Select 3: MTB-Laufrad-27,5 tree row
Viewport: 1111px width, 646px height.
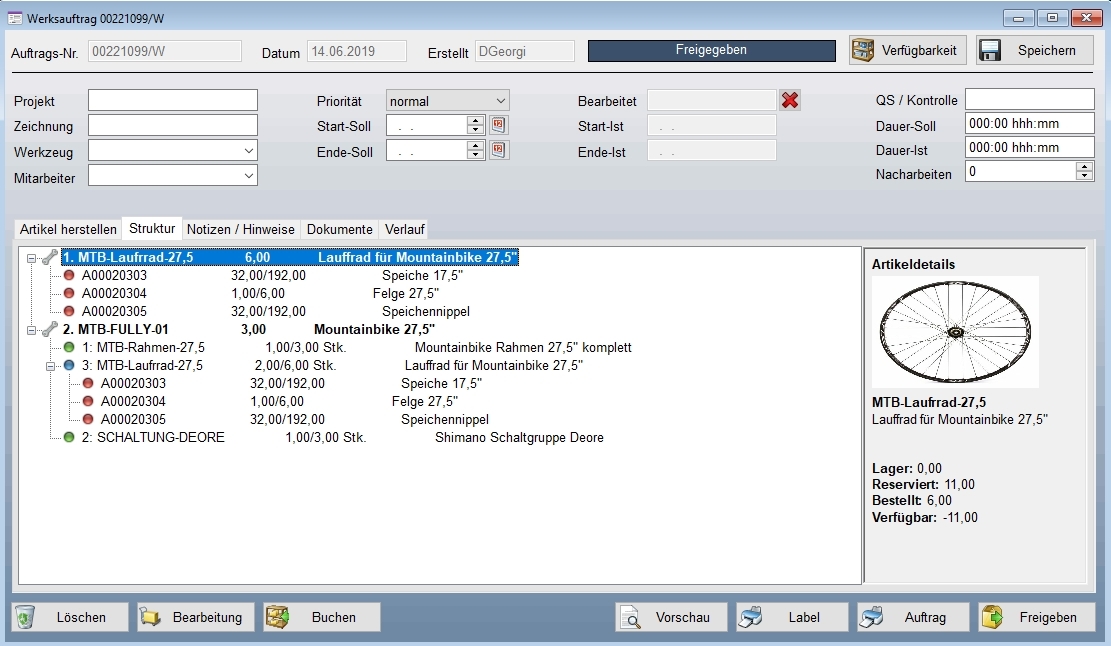(x=332, y=366)
